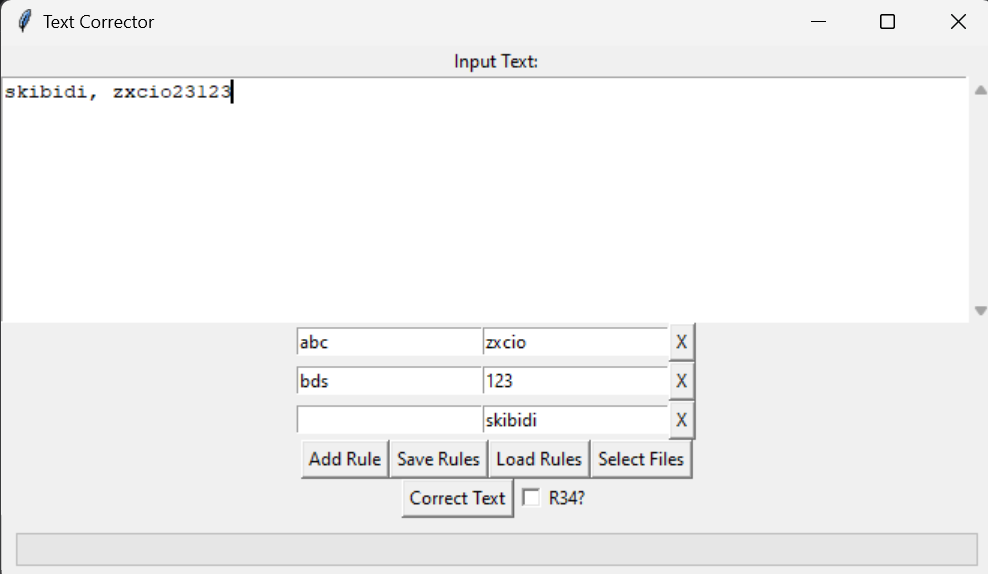The image size is (988, 574).
Task: Focus the empty field beside skibidi
Action: pyautogui.click(x=389, y=420)
